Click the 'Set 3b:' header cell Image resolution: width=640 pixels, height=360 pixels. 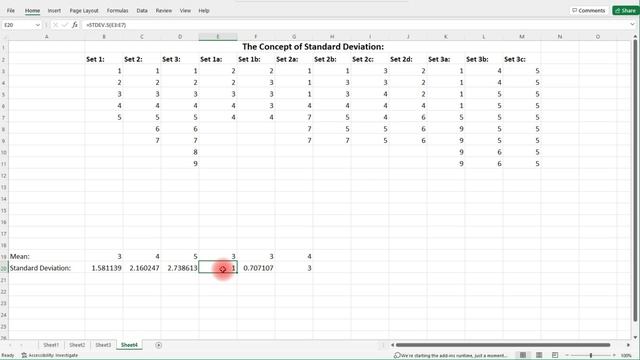484,59
